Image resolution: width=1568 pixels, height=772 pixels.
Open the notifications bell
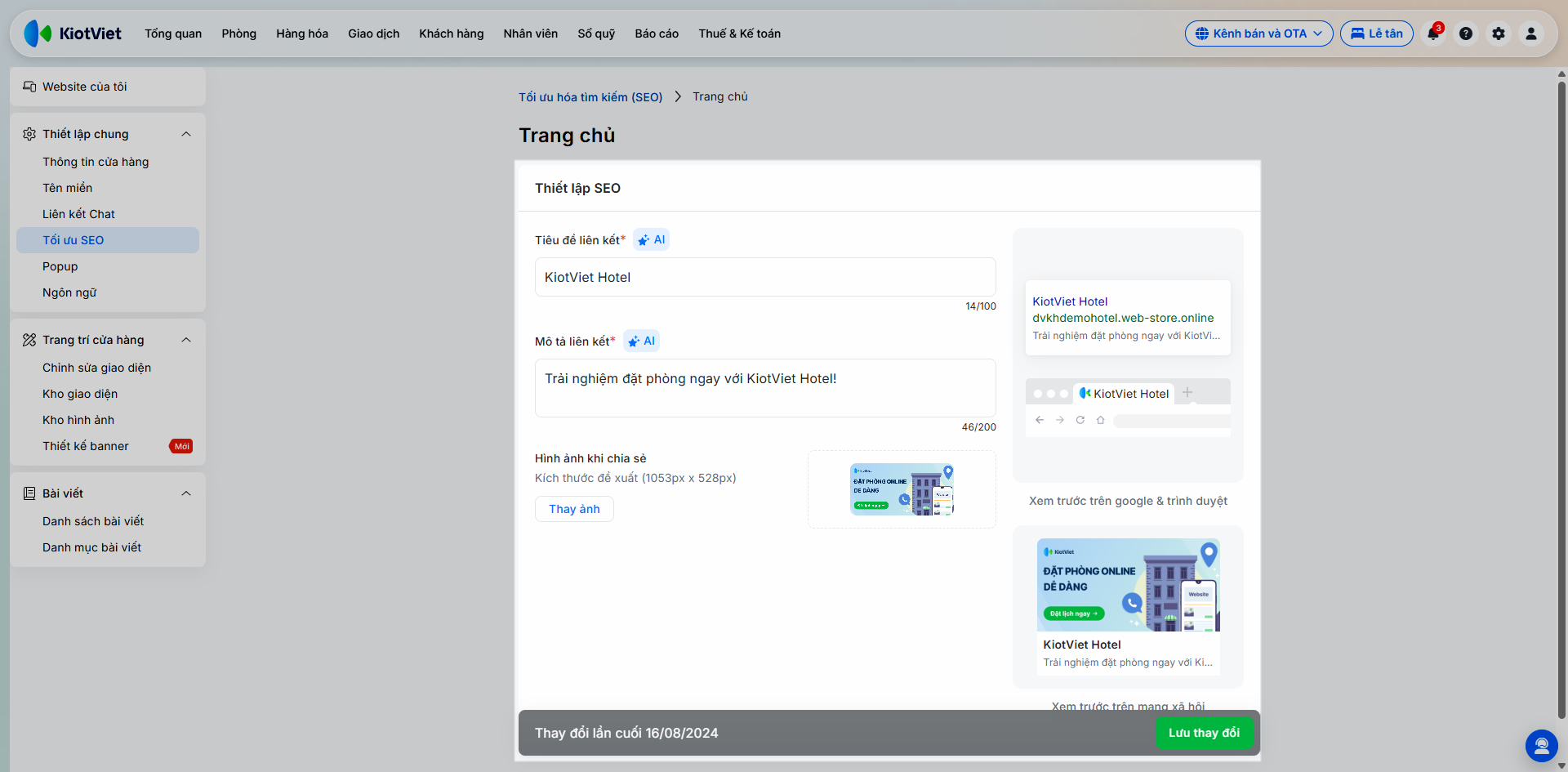tap(1433, 33)
